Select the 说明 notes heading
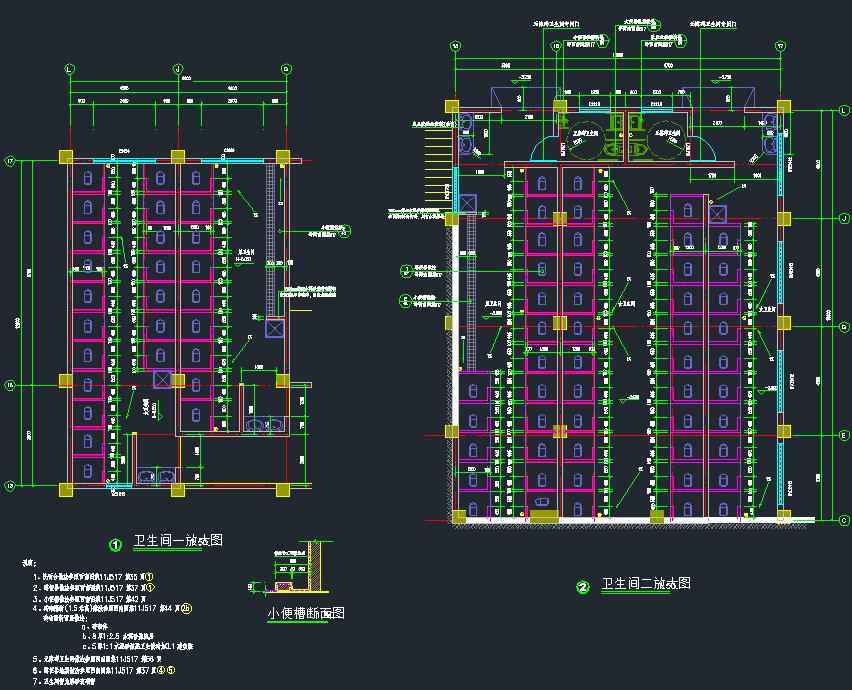The width and height of the screenshot is (852, 690). click(x=29, y=563)
